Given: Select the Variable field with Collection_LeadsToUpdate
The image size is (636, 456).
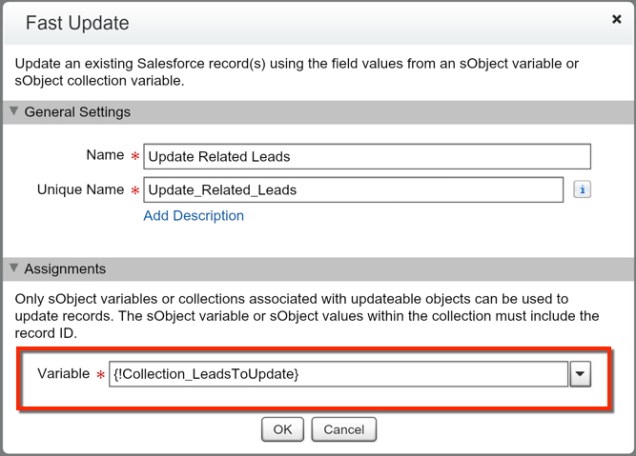Looking at the screenshot, I should [x=337, y=373].
